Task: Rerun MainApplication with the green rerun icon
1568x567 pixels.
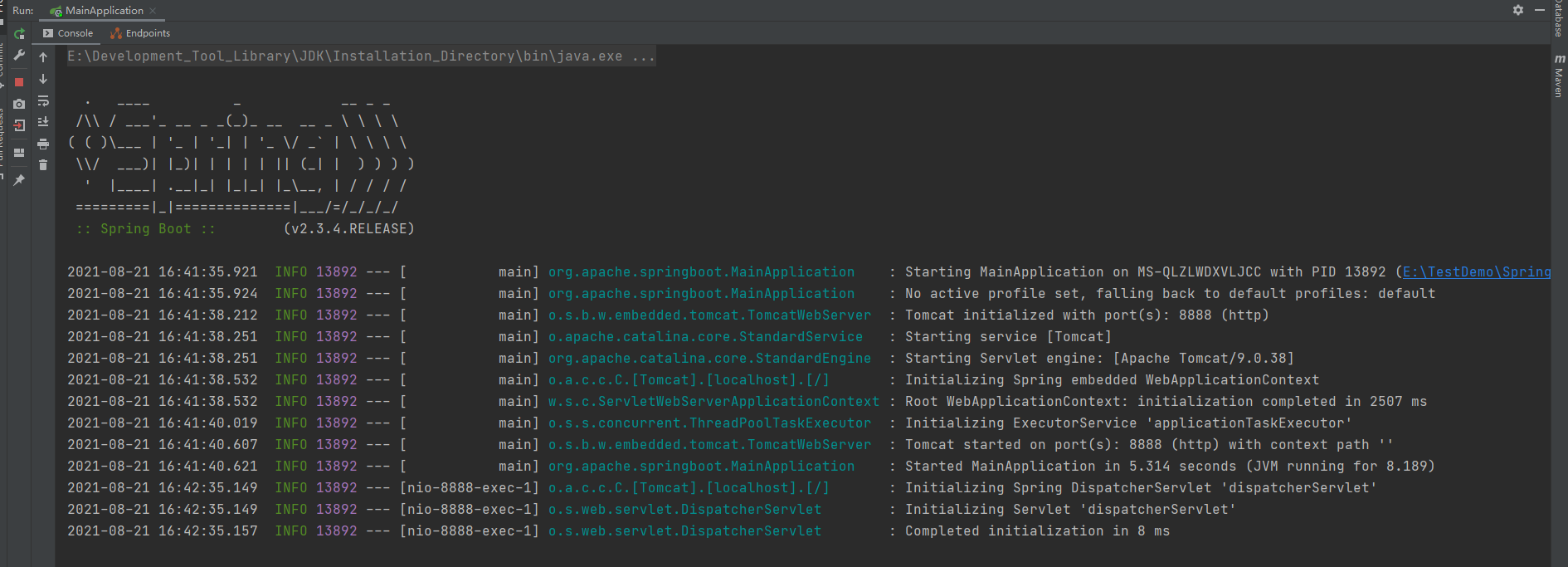Action: pyautogui.click(x=19, y=34)
